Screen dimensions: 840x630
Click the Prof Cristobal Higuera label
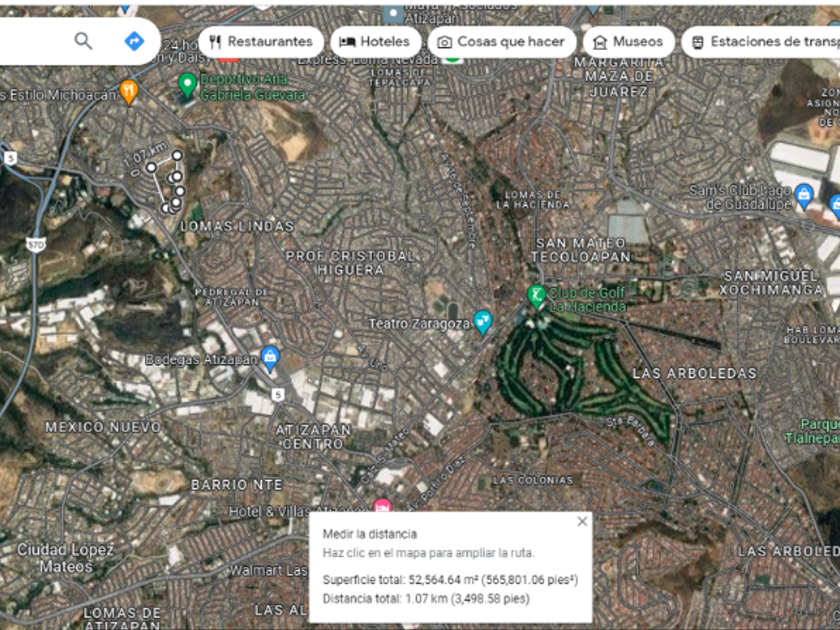(x=350, y=263)
